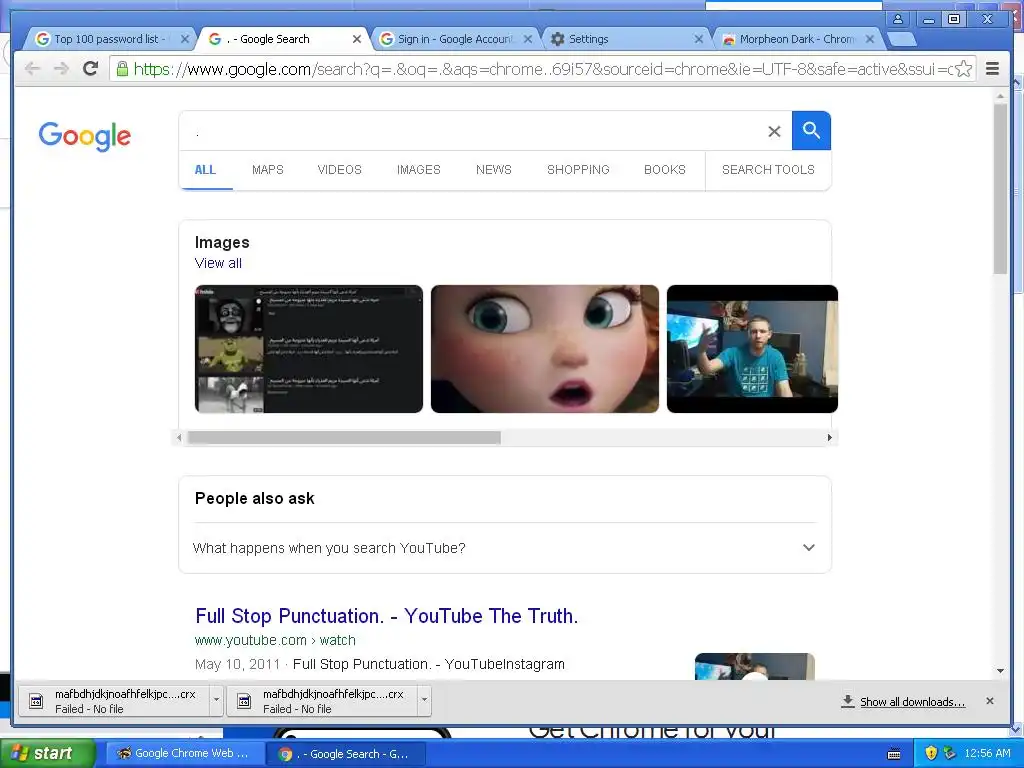Open the Chrome hamburger menu
The width and height of the screenshot is (1024, 768).
click(x=992, y=69)
